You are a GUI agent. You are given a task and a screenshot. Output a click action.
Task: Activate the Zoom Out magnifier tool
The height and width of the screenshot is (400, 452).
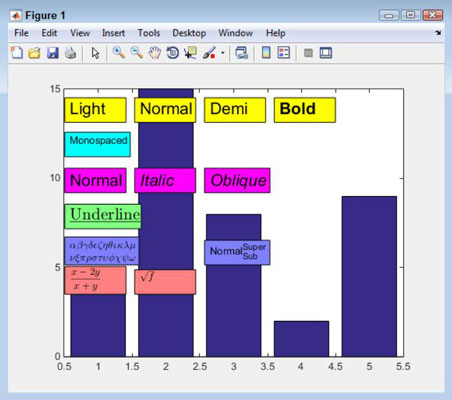136,53
